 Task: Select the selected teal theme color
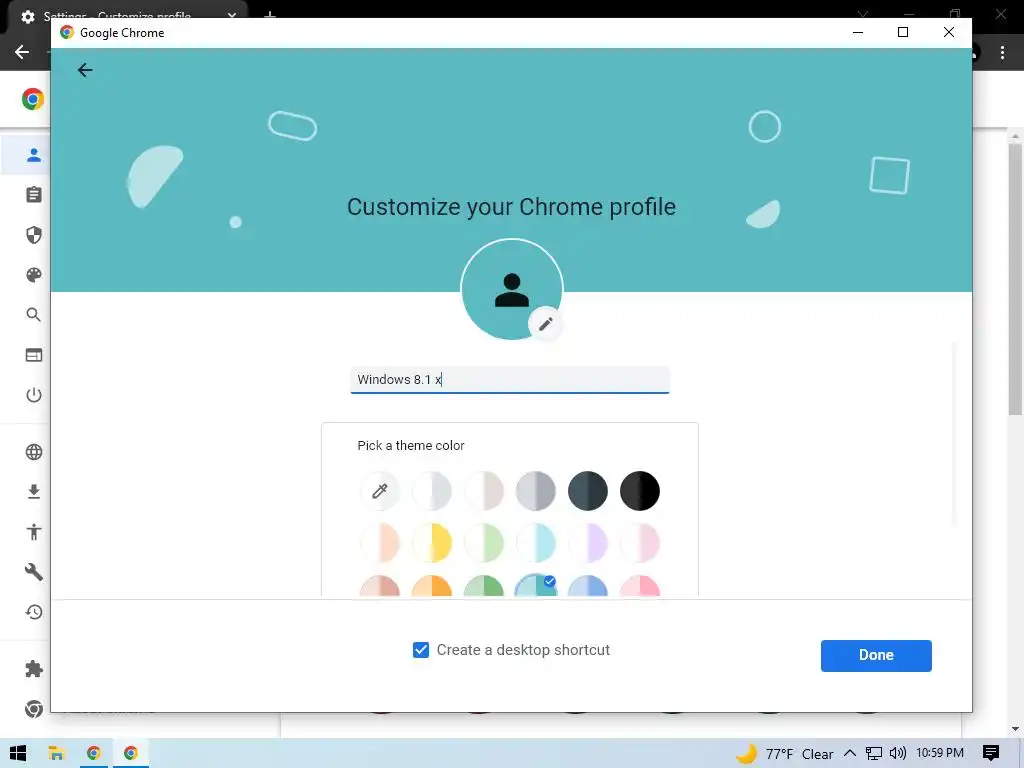(536, 586)
